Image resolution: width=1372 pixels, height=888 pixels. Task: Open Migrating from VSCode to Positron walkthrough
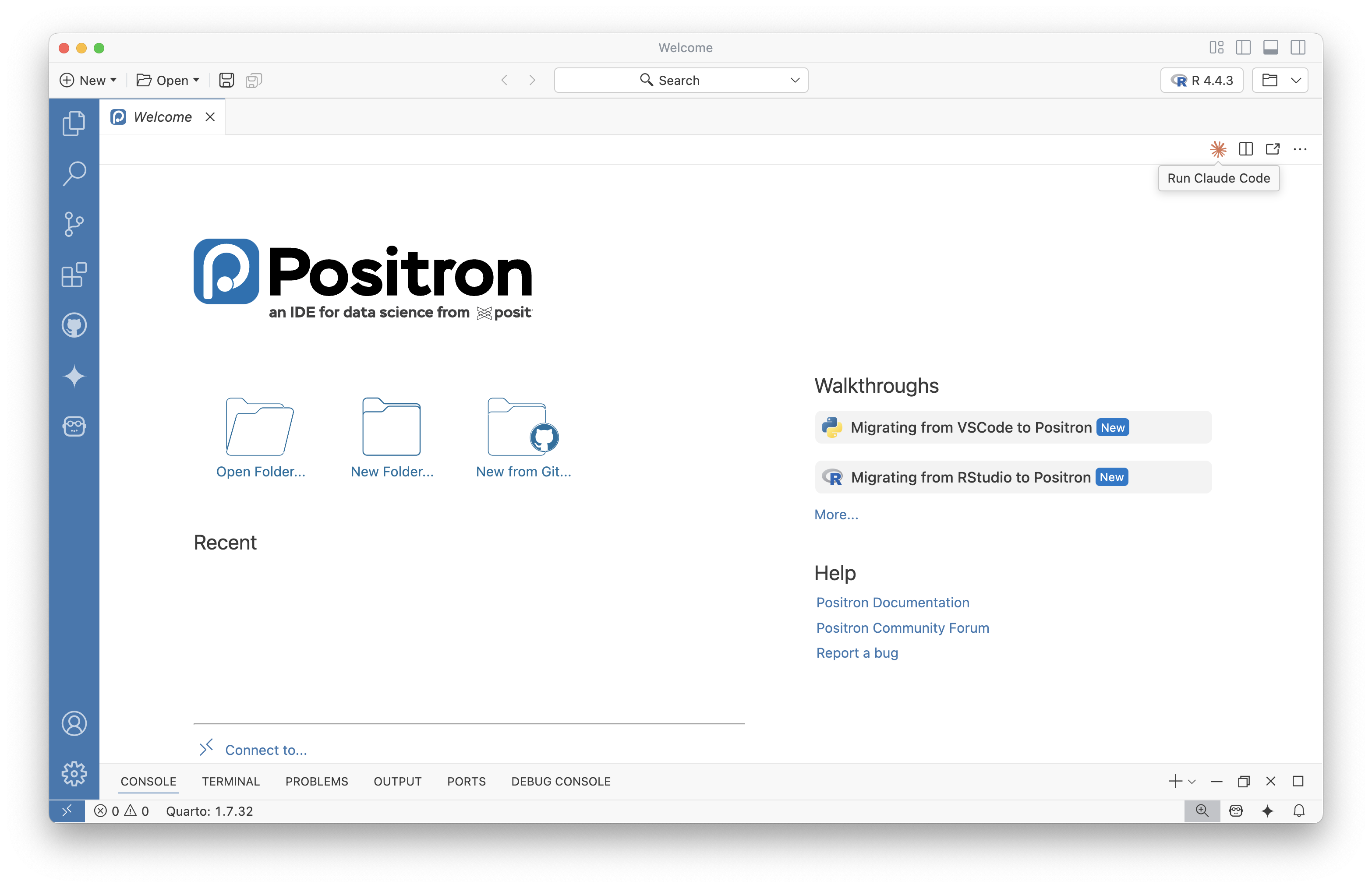[1013, 427]
